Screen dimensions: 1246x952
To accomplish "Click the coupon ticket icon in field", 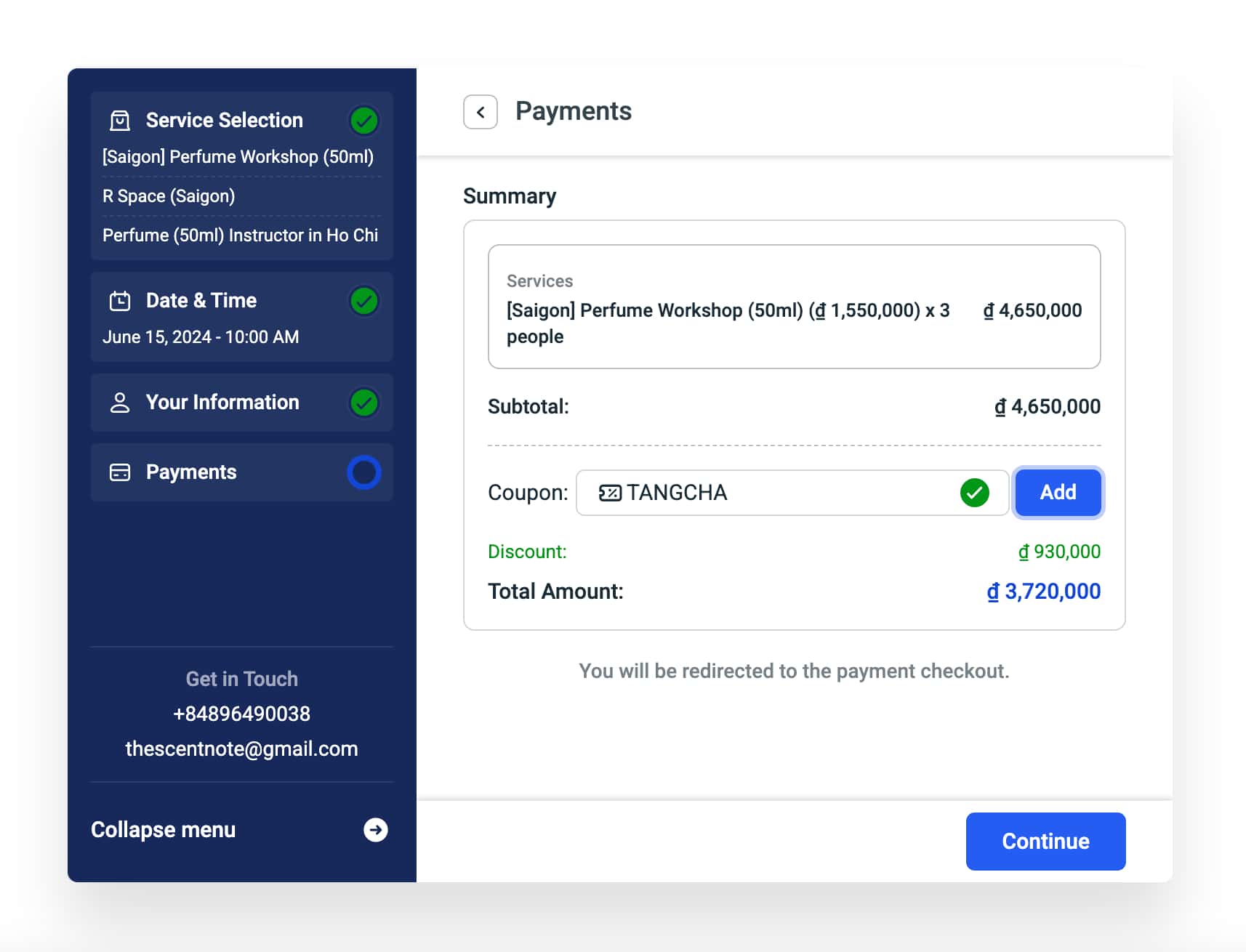I will 610,493.
